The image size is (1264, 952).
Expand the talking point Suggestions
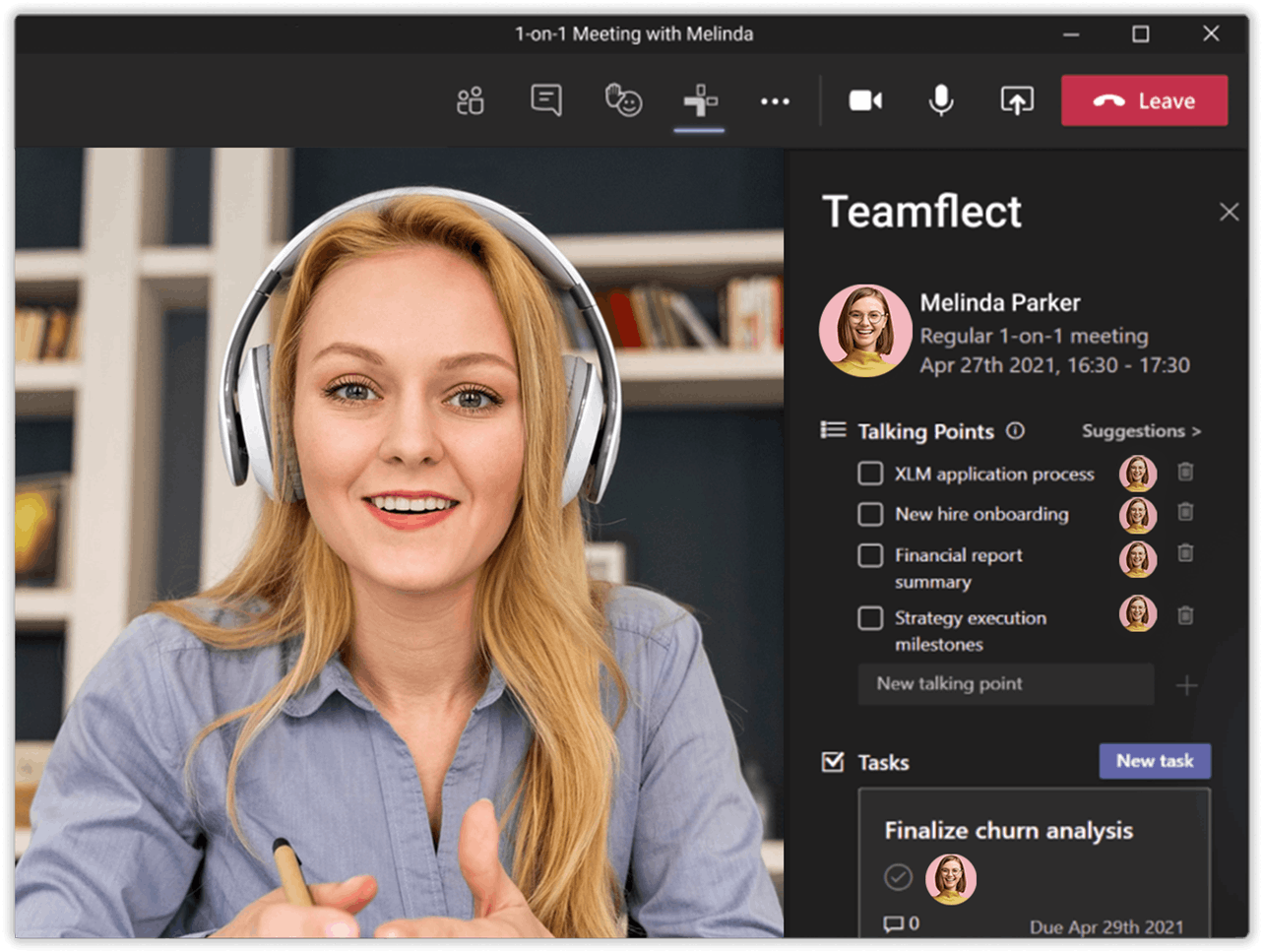(1139, 431)
